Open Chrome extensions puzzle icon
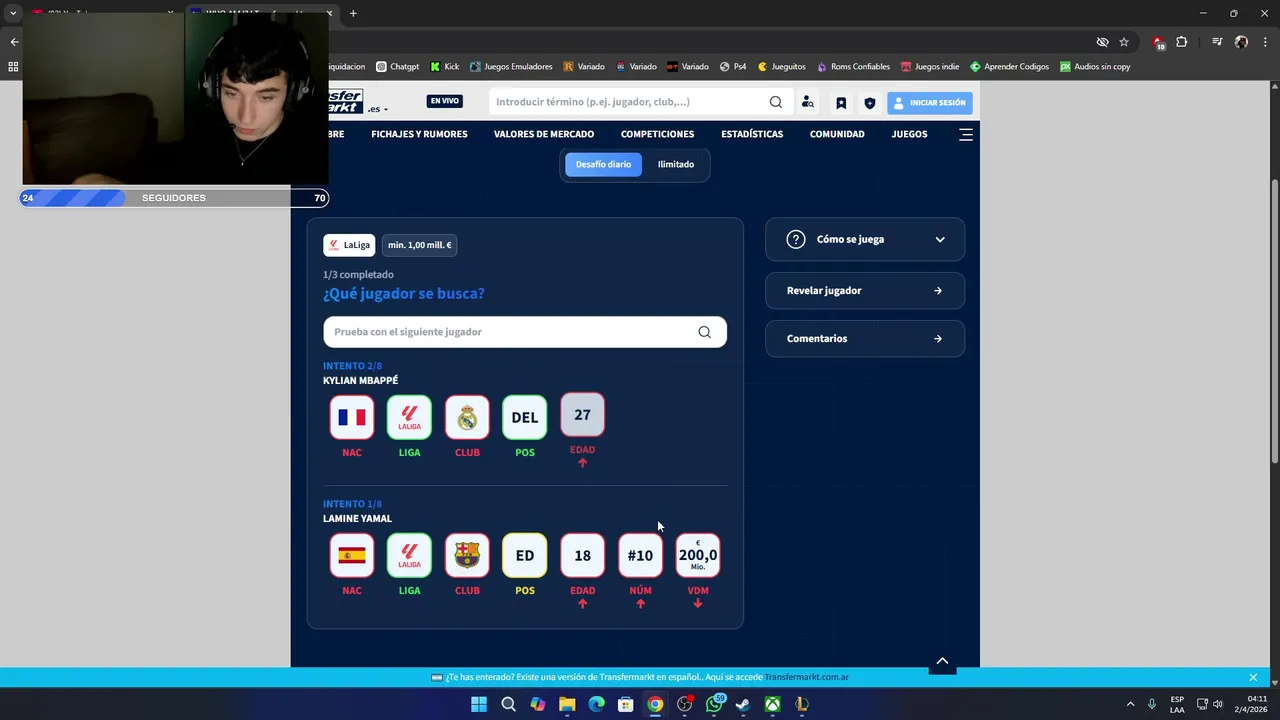Viewport: 1280px width, 720px height. coord(1182,42)
